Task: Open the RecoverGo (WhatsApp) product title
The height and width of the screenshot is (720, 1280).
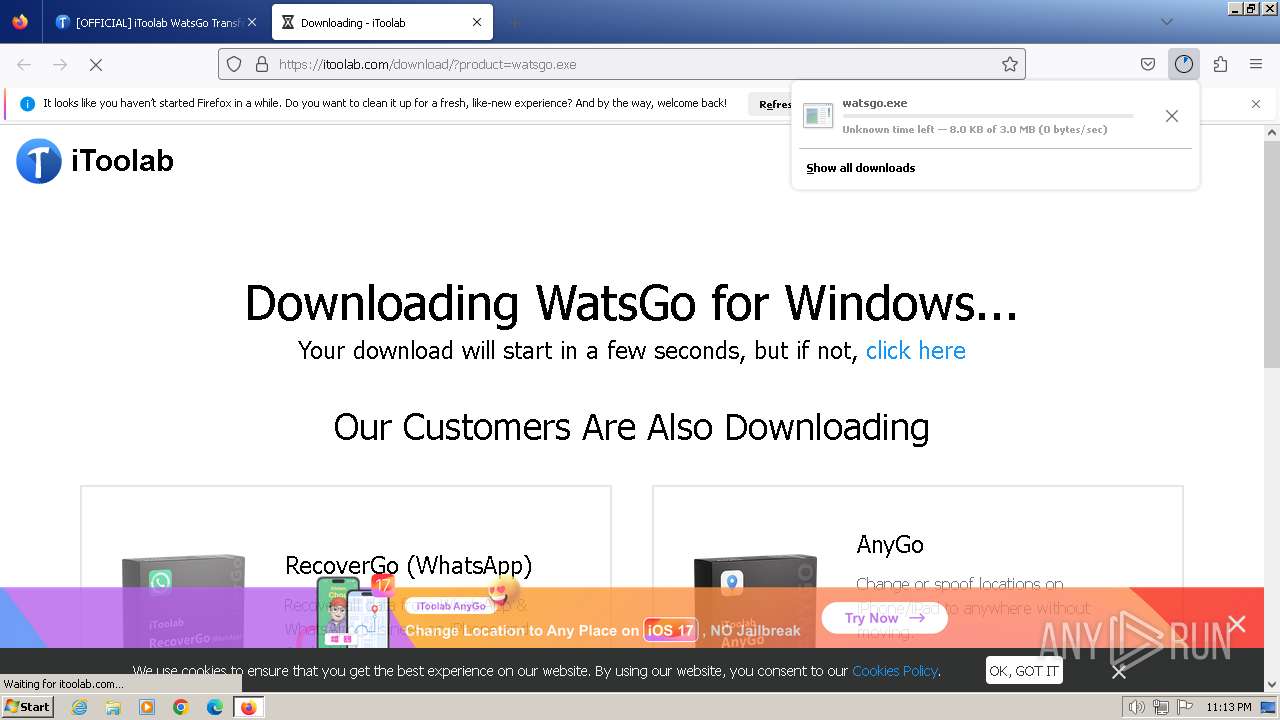Action: 408,565
